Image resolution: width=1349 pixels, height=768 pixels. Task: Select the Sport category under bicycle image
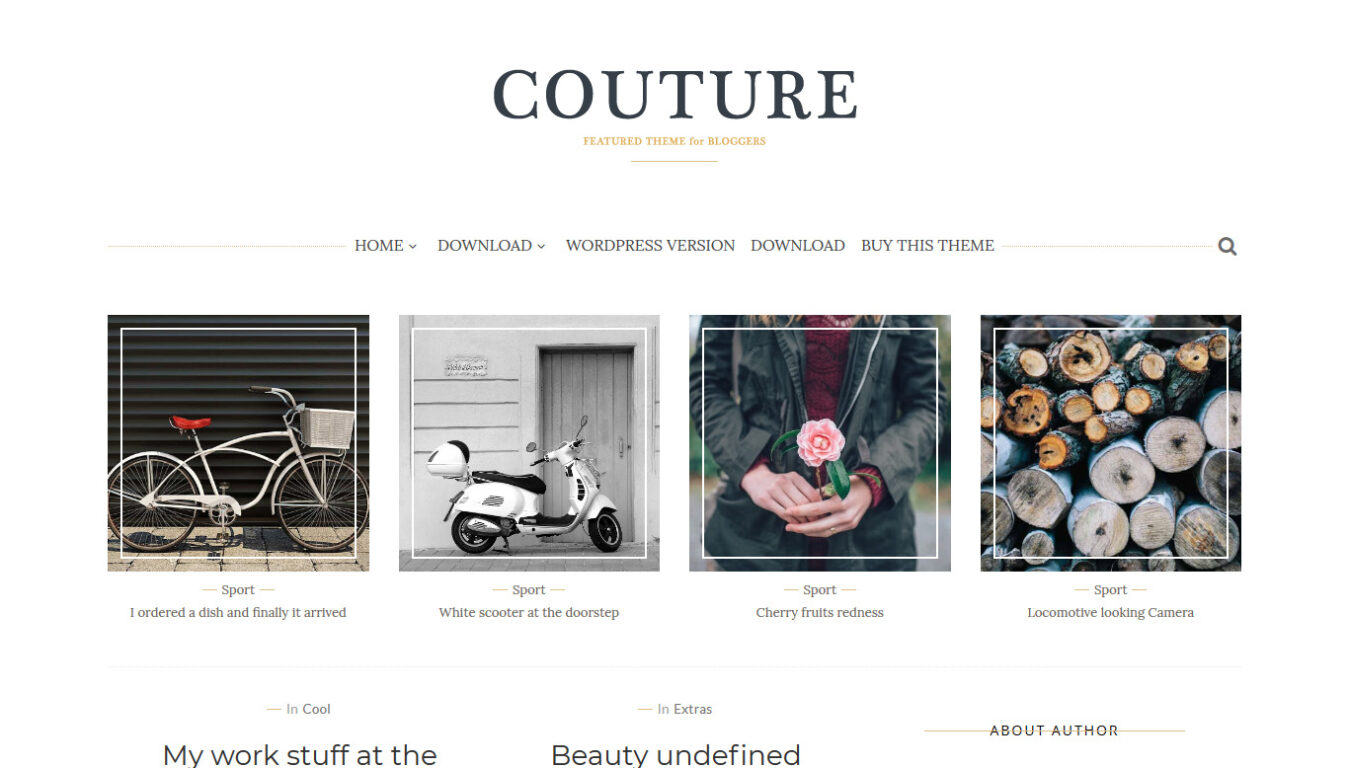click(238, 590)
